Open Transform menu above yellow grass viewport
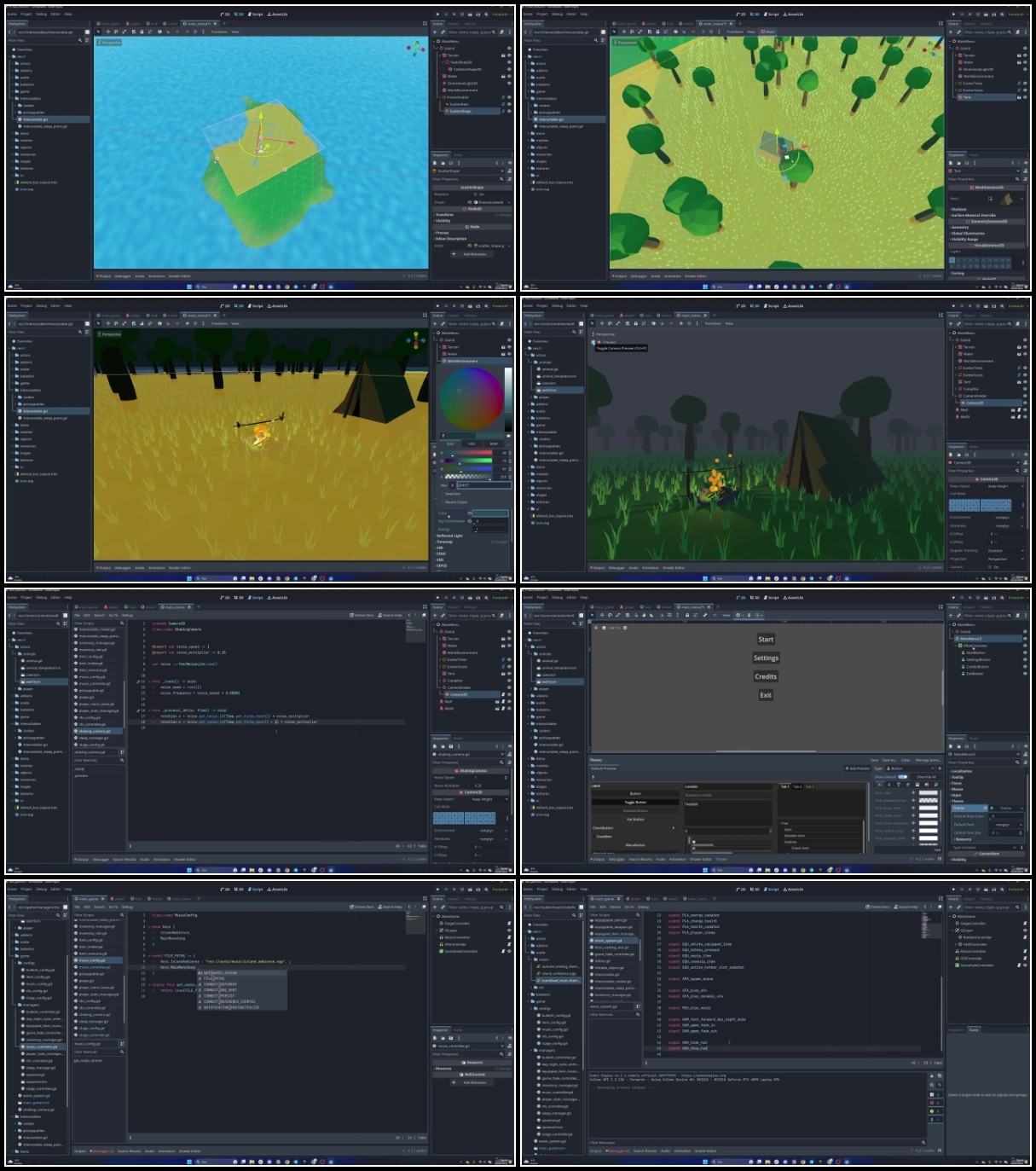Viewport: 1036px width, 1171px height. [218, 323]
